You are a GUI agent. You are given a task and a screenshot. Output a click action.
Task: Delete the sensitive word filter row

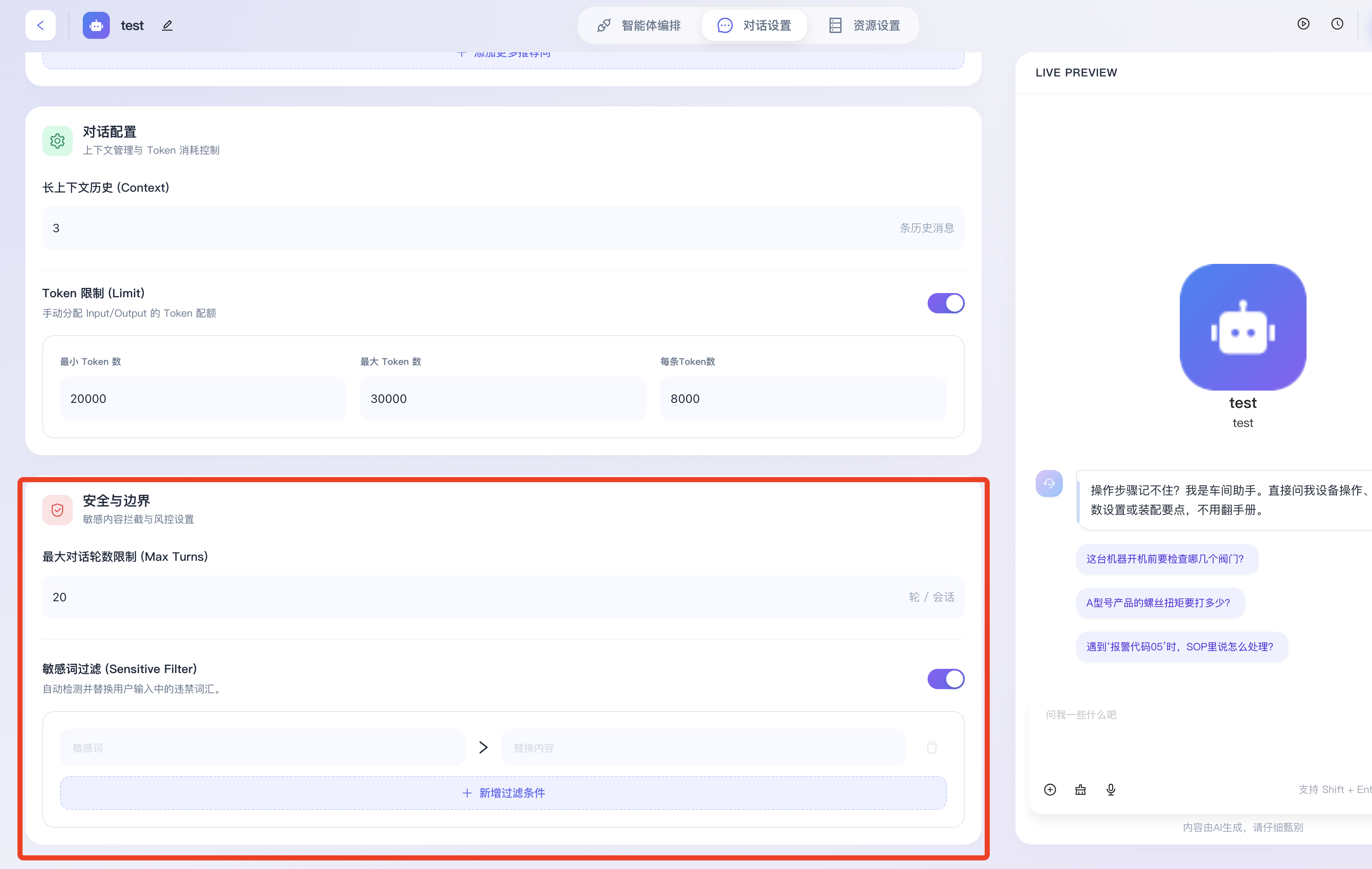[x=931, y=747]
